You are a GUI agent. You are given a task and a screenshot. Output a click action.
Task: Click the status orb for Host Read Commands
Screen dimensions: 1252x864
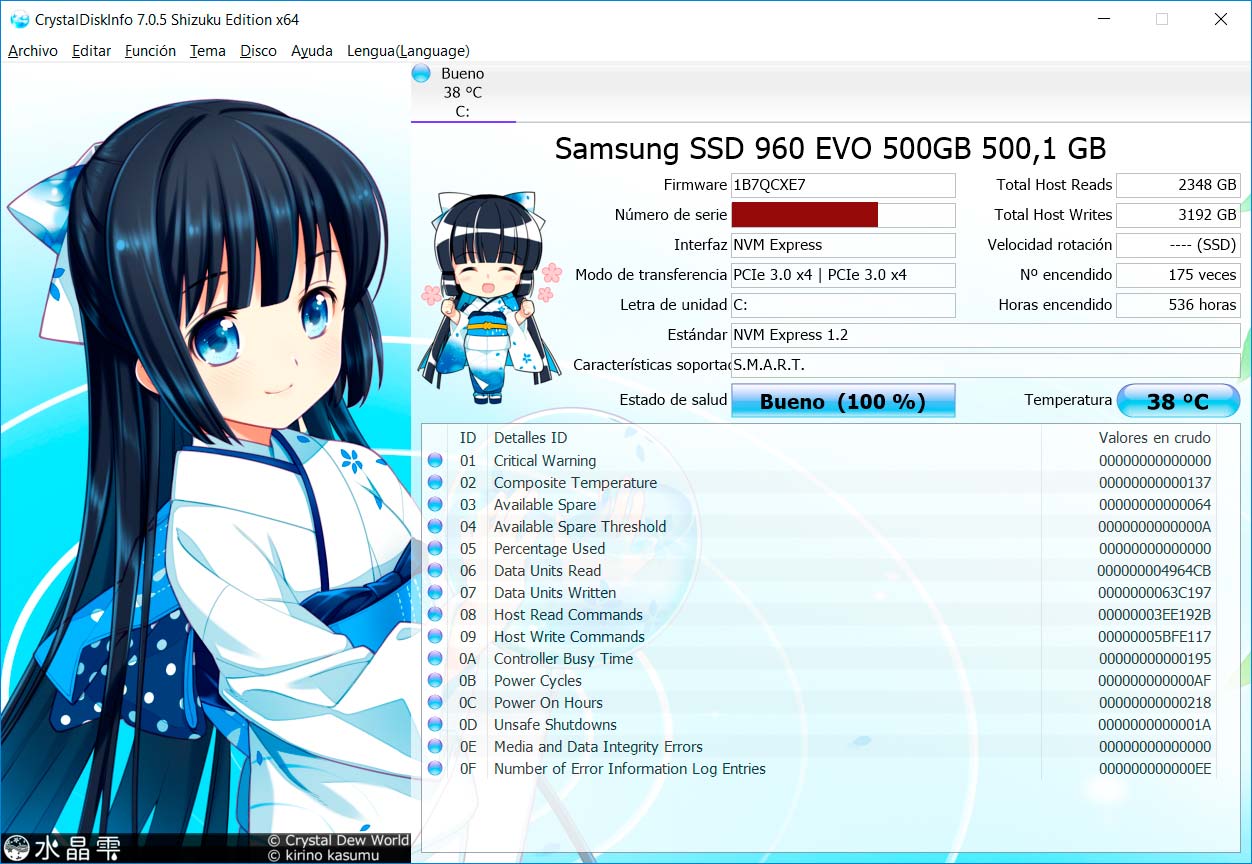(x=435, y=615)
